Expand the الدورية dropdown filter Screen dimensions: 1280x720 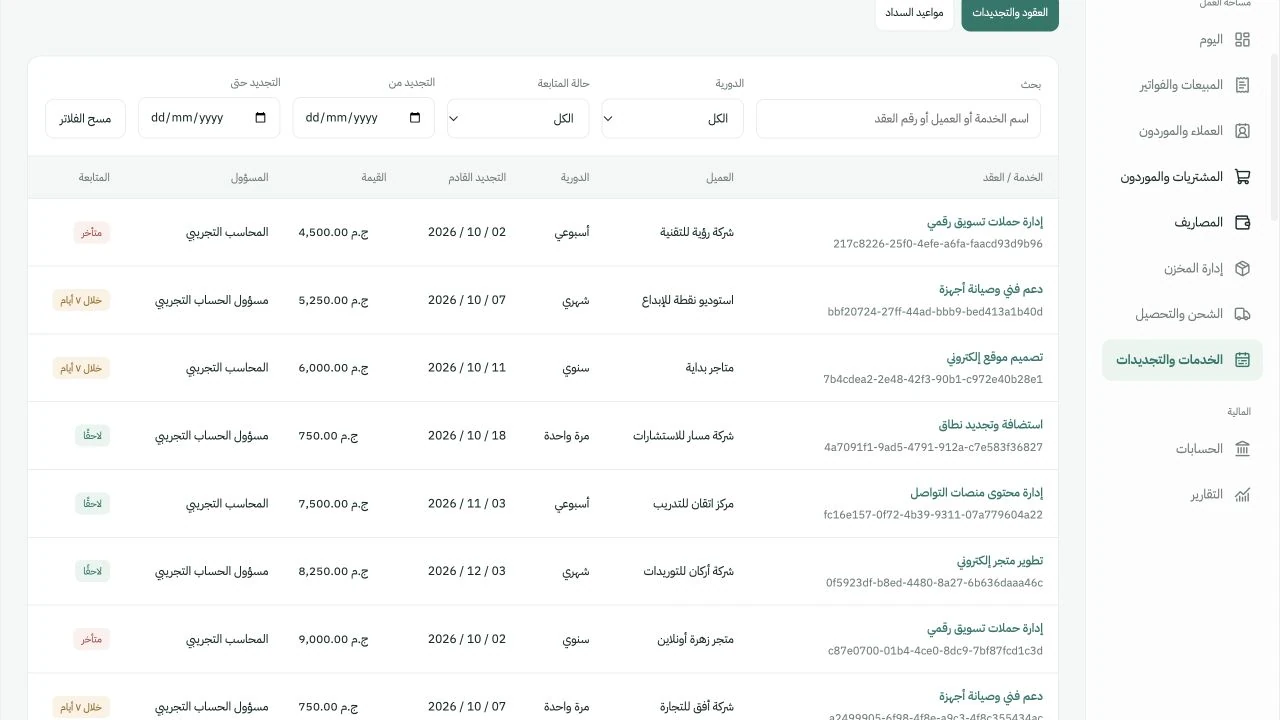pyautogui.click(x=672, y=118)
